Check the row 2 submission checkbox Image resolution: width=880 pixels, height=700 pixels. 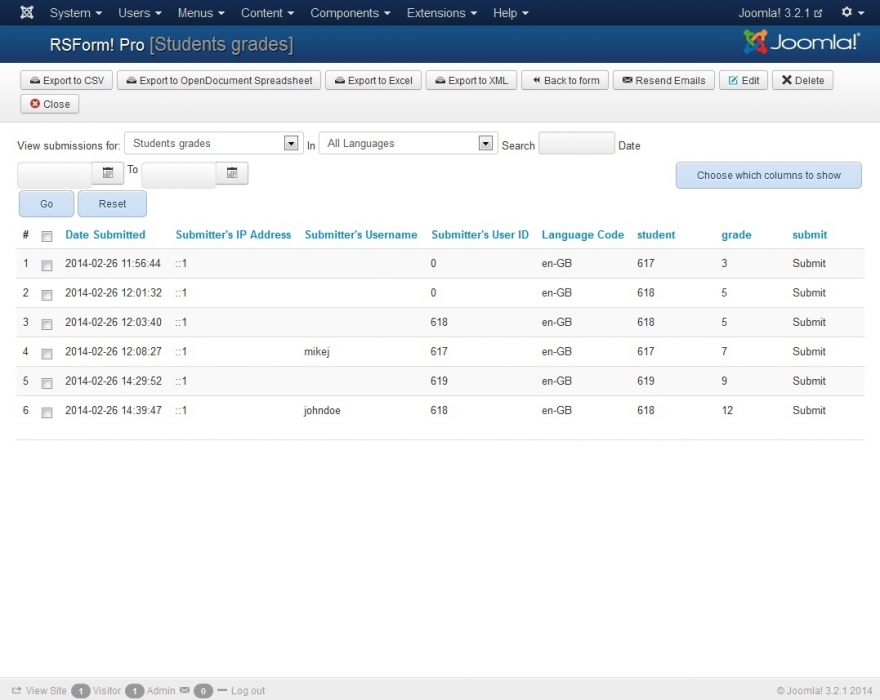[x=47, y=295]
